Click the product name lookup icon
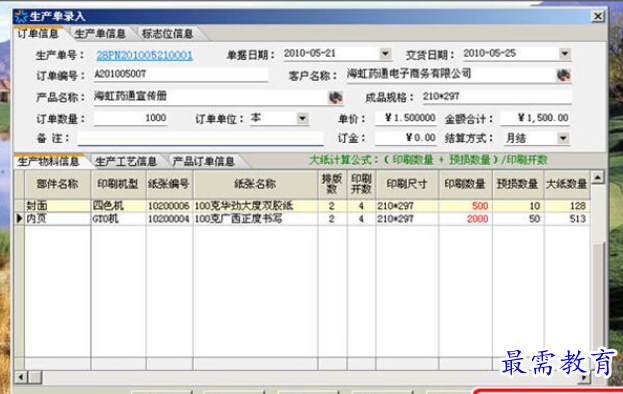The image size is (623, 394). pos(336,97)
